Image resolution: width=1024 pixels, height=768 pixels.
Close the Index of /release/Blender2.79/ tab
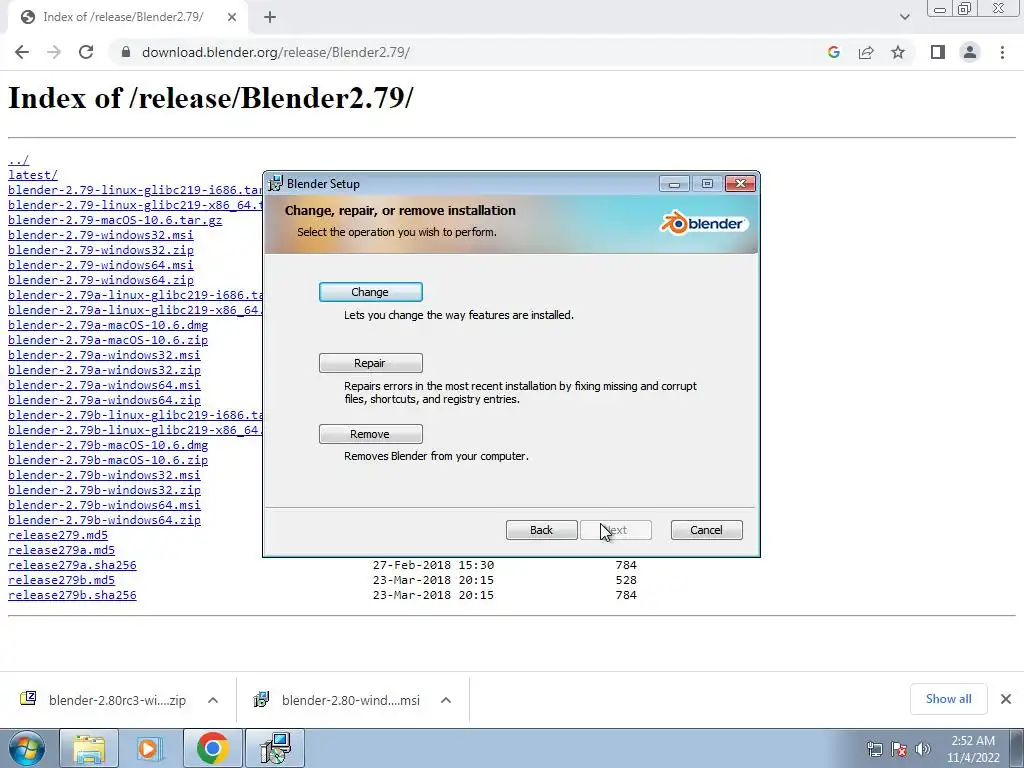point(232,18)
